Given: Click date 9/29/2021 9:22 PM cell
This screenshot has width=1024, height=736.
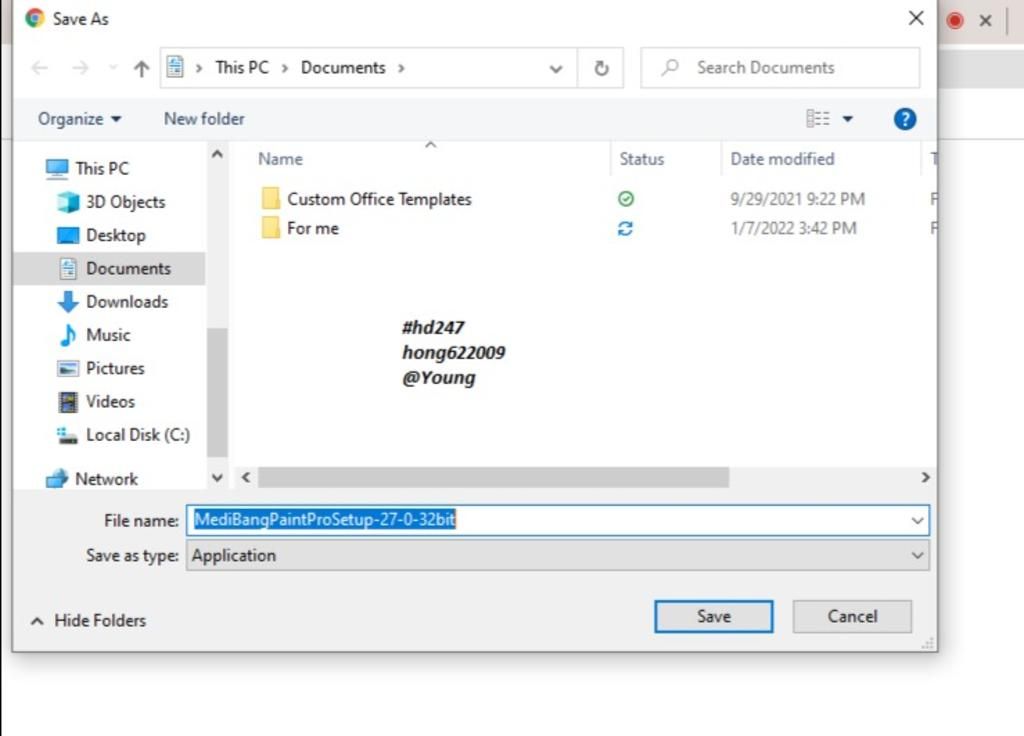Looking at the screenshot, I should tap(797, 199).
